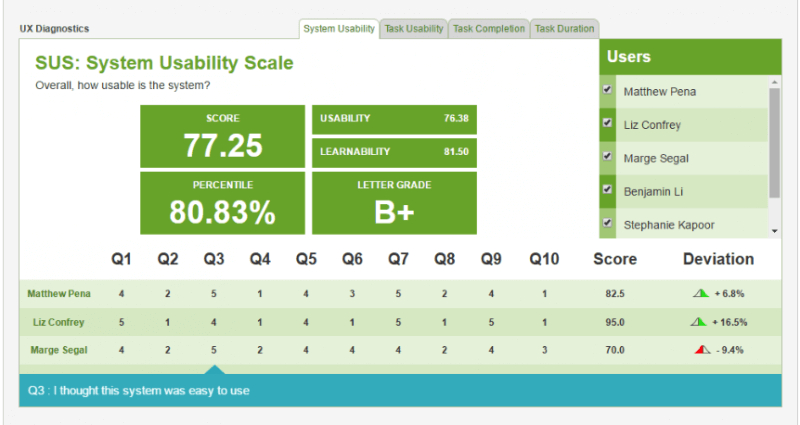Click the Percentile 80.83% tile
This screenshot has height=425, width=800.
tap(222, 203)
